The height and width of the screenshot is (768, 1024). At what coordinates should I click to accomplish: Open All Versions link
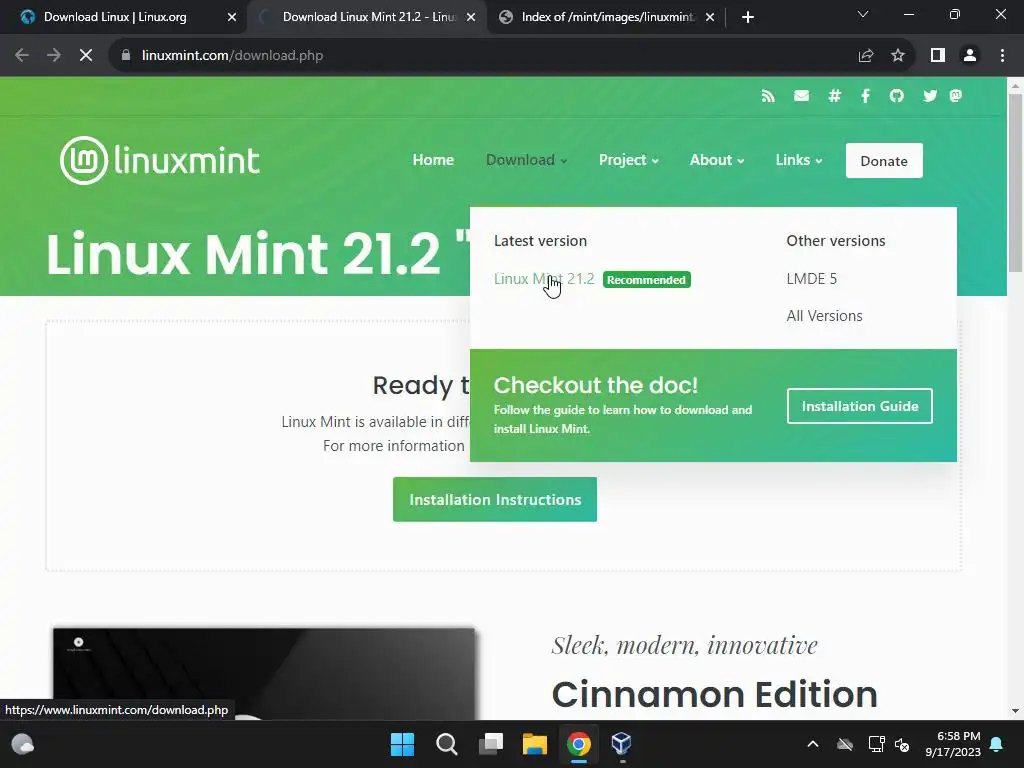[x=824, y=316]
